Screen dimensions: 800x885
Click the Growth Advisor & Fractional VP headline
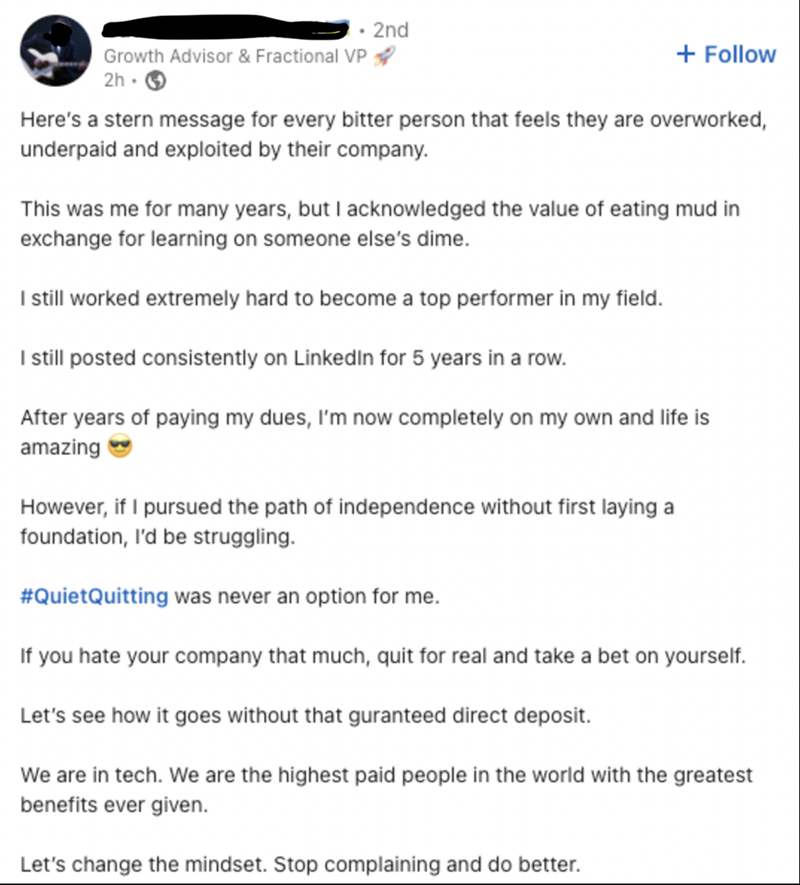(235, 56)
